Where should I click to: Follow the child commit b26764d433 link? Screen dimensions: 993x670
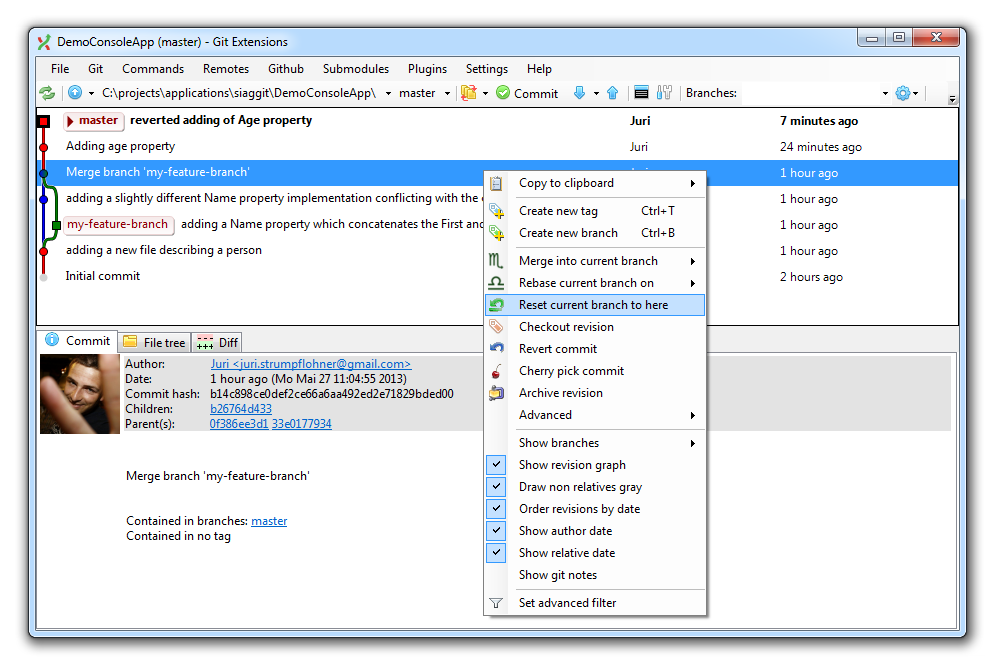coord(240,409)
